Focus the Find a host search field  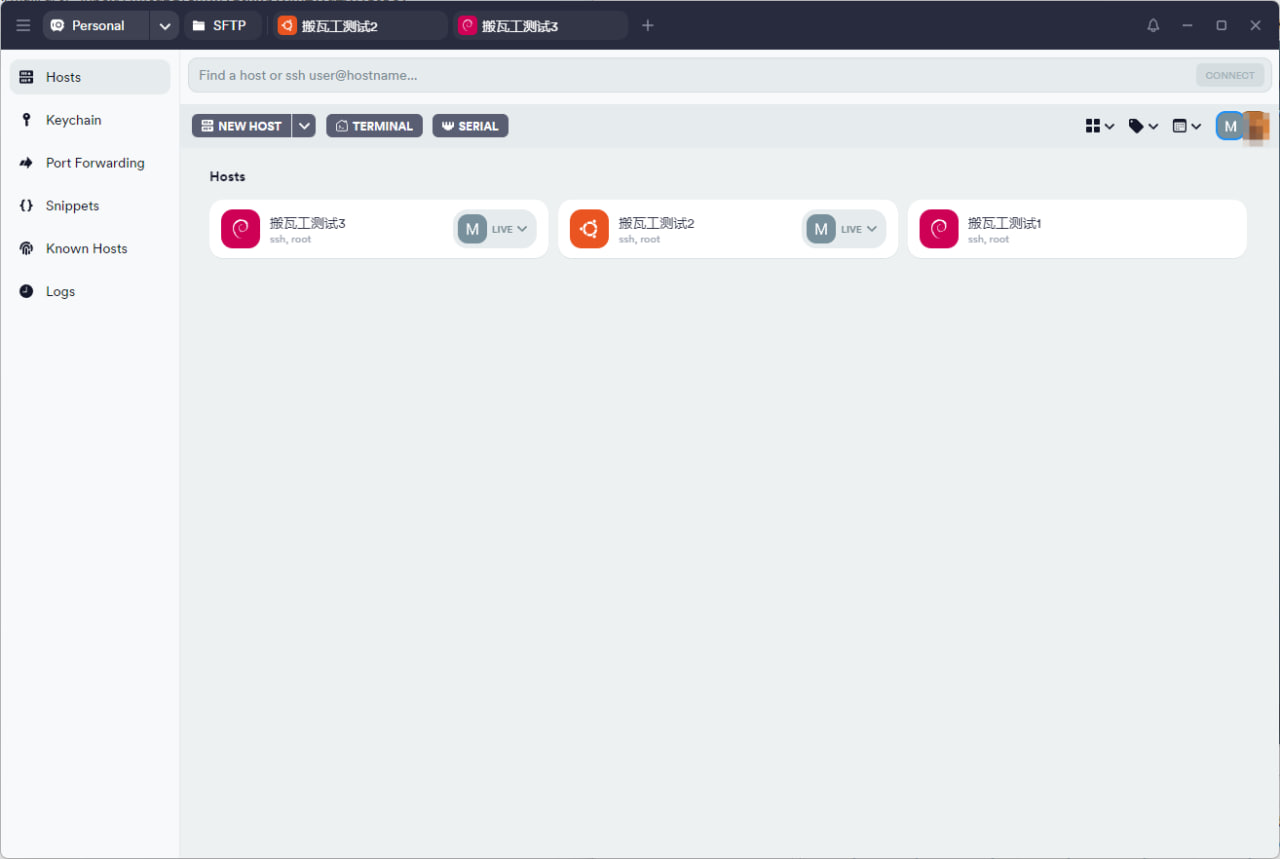690,75
